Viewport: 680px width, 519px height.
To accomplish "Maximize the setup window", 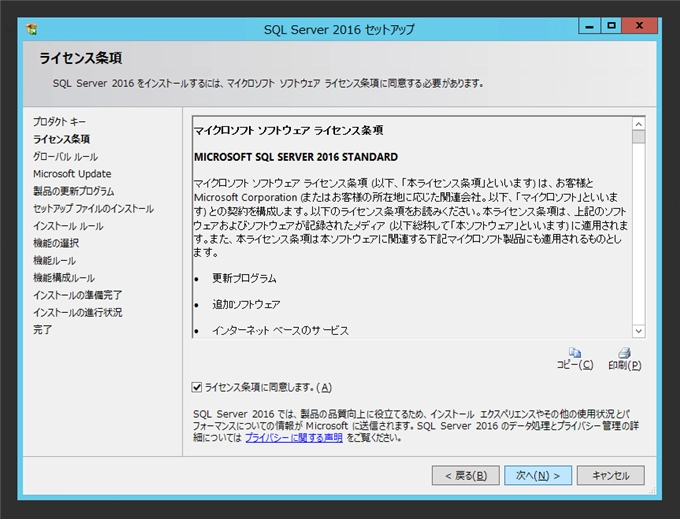I will tap(611, 26).
